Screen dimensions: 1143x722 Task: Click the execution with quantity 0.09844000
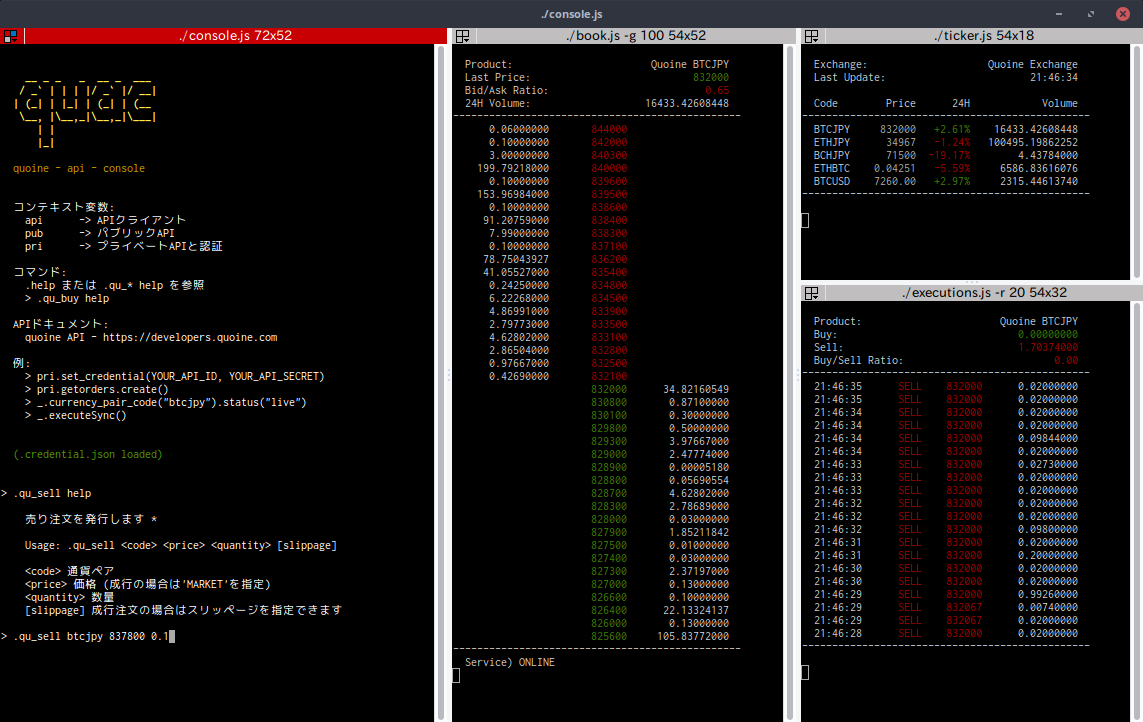point(945,438)
